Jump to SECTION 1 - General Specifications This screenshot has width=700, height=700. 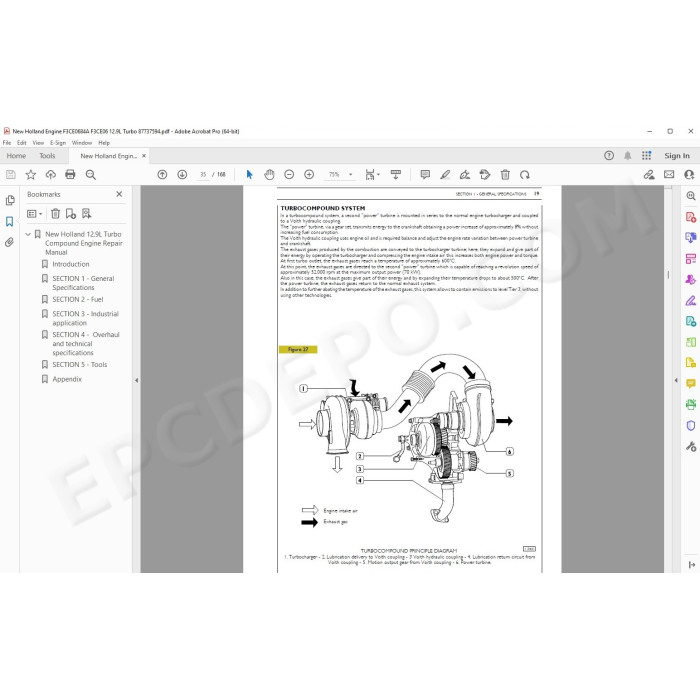[x=83, y=283]
